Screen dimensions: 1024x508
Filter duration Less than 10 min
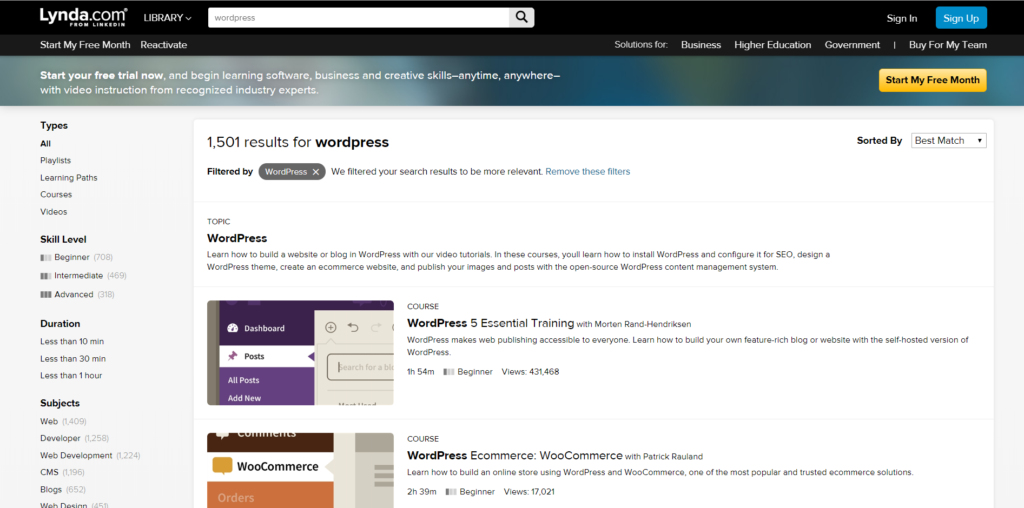click(72, 341)
